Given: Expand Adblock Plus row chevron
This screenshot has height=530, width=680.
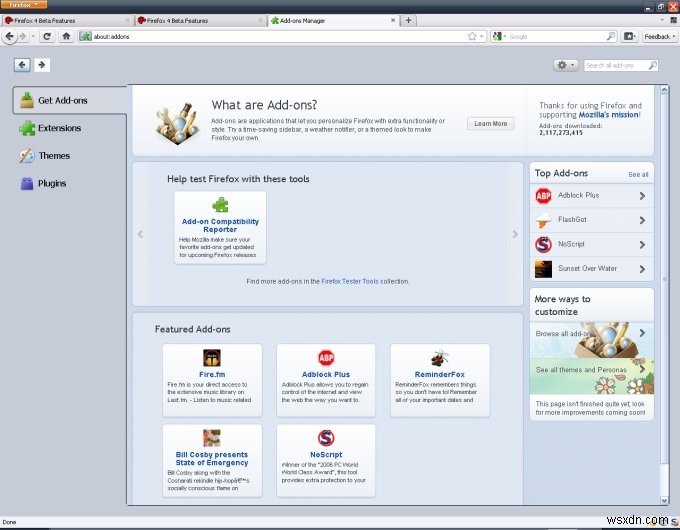Looking at the screenshot, I should click(x=642, y=196).
